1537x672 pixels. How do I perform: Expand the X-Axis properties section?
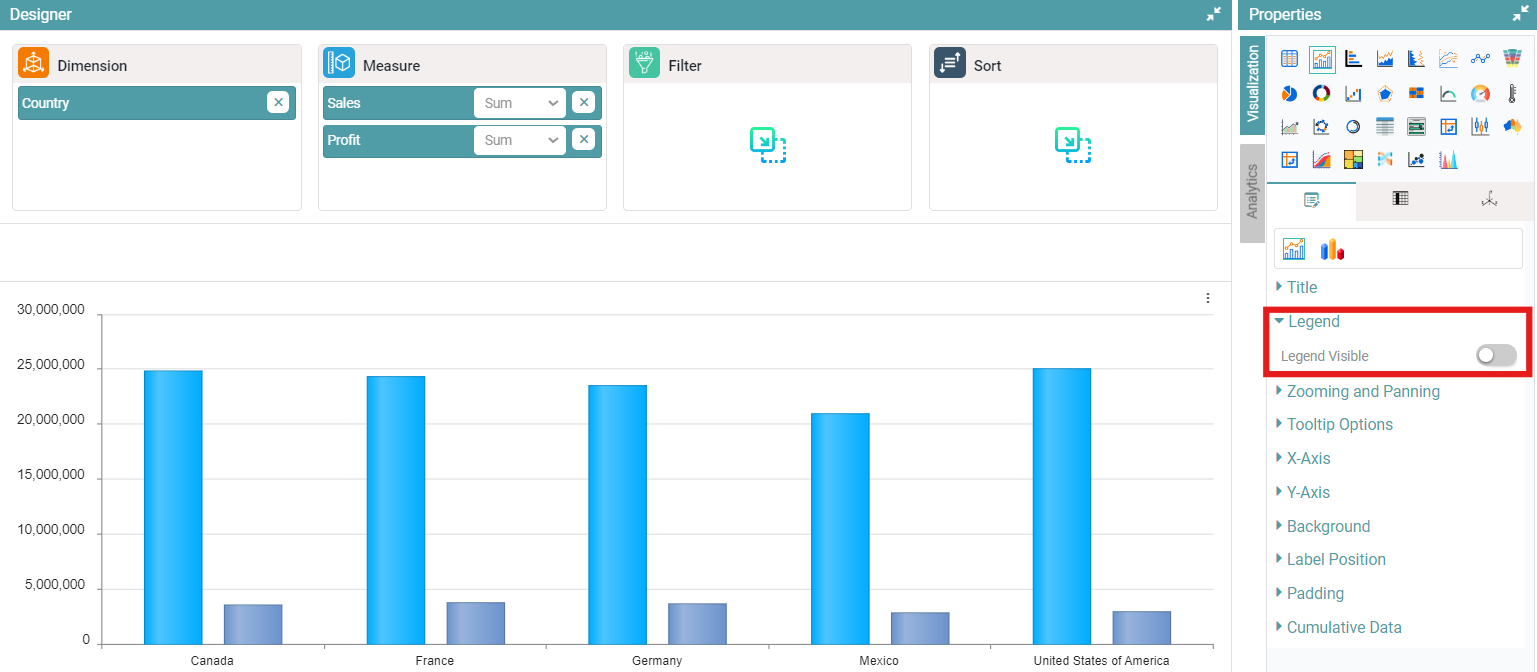[x=1307, y=458]
